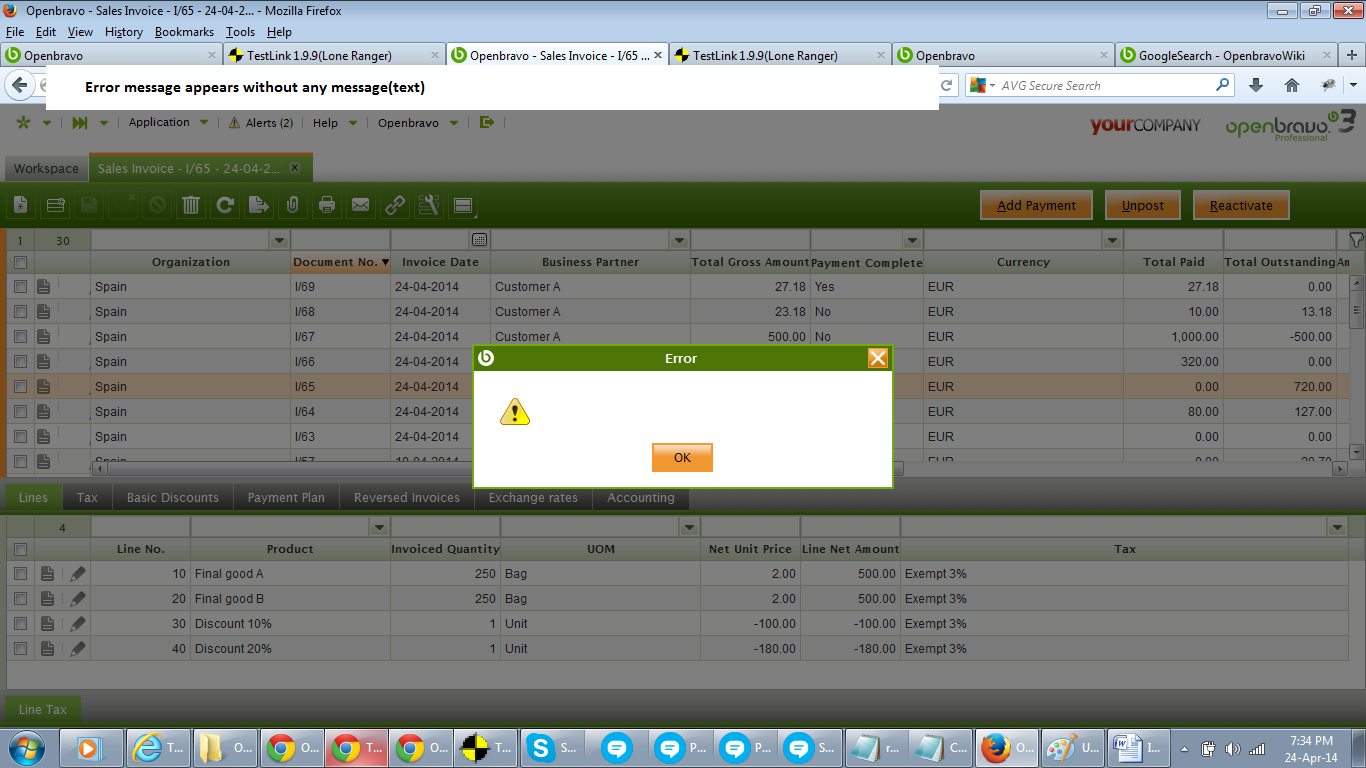This screenshot has height=768, width=1366.
Task: Edit the Discount 10% line with pencil
Action: (x=78, y=624)
